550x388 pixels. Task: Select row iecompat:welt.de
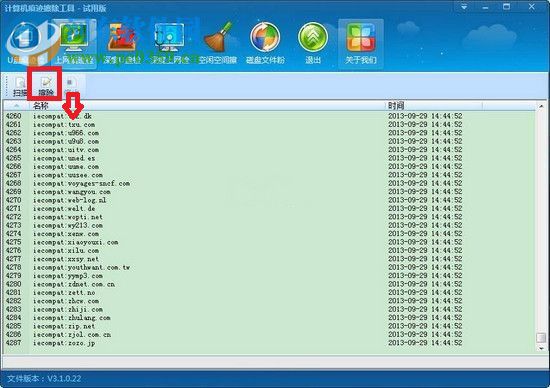(269, 209)
